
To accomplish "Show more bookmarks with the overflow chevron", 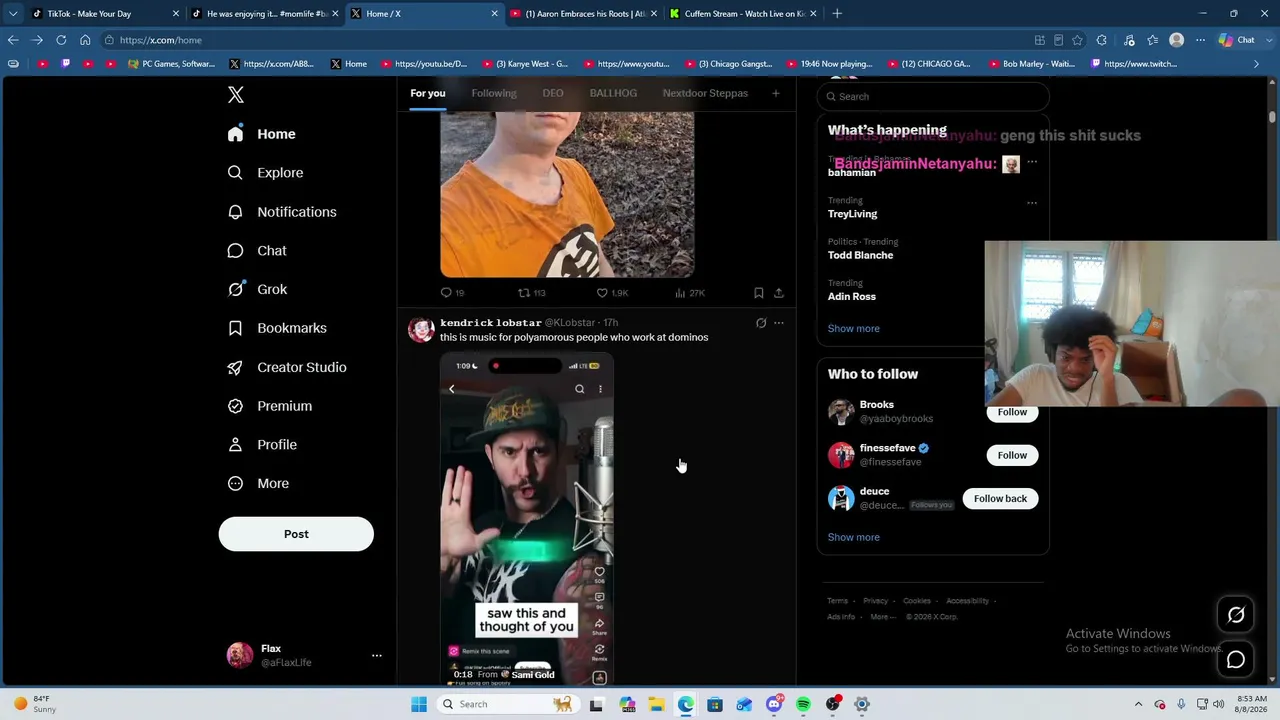I will click(x=1257, y=64).
